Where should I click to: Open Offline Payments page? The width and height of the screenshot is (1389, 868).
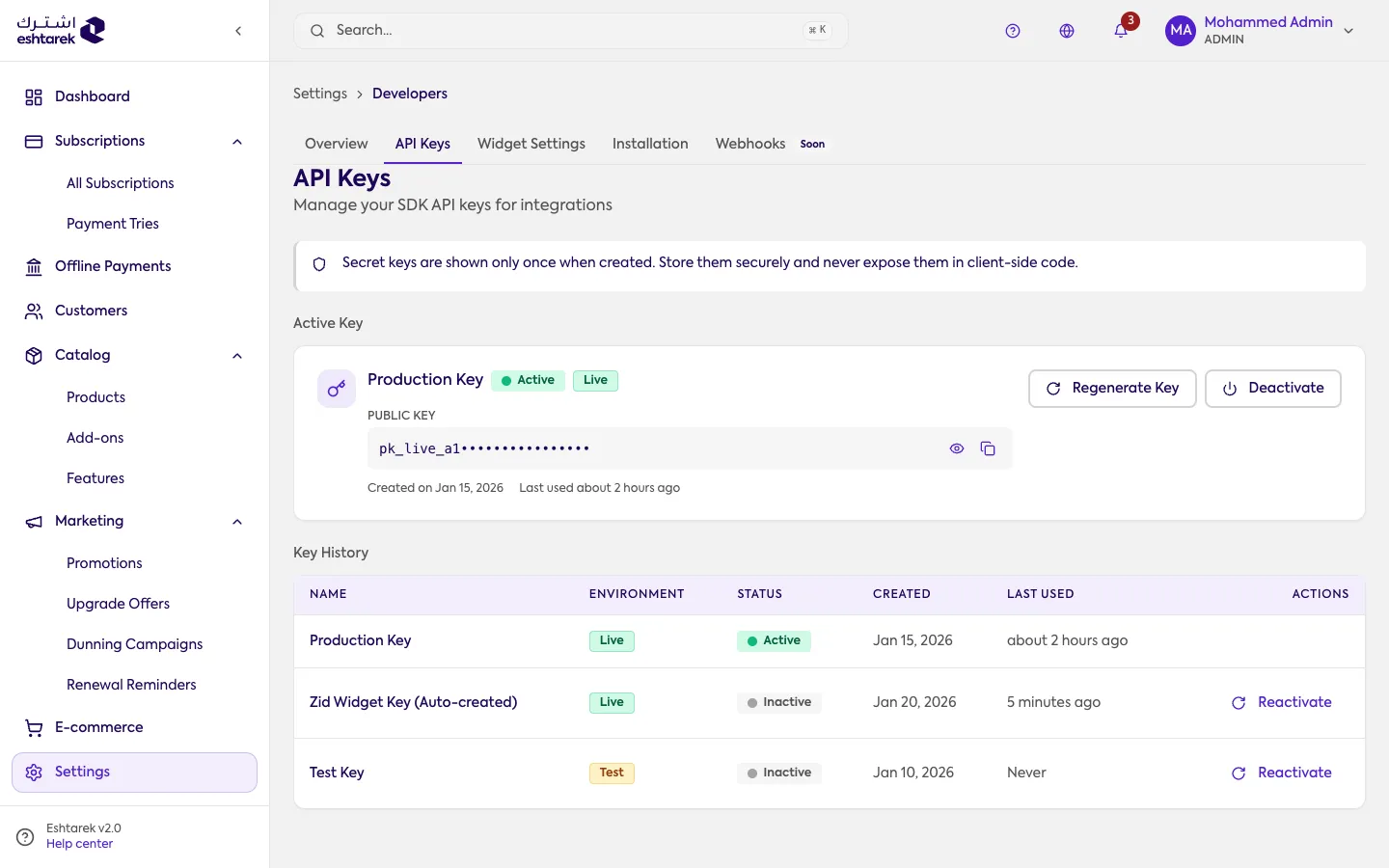134,266
